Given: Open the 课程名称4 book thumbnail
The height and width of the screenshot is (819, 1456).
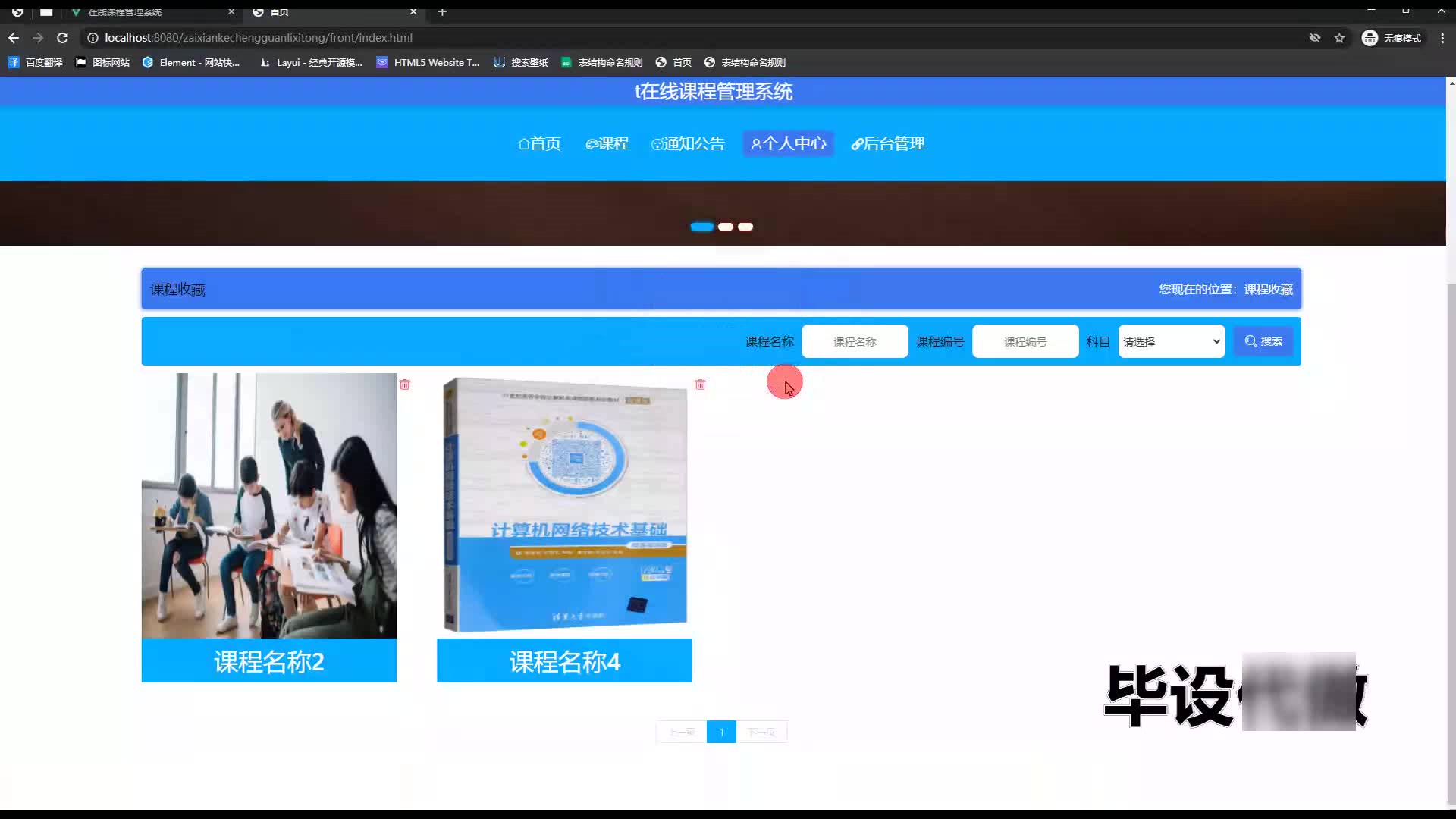Looking at the screenshot, I should coord(564,505).
